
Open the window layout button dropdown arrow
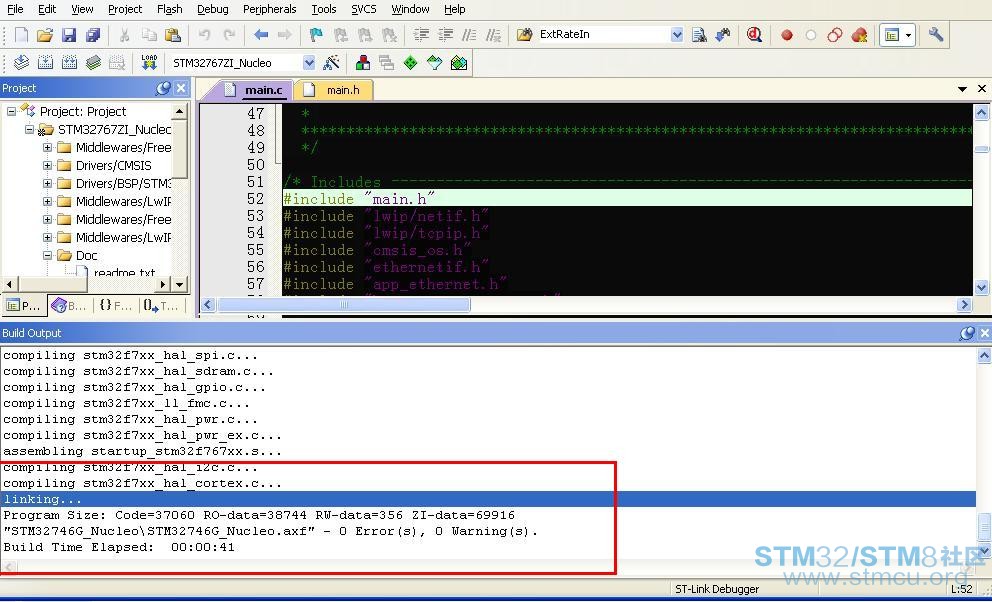click(x=908, y=35)
